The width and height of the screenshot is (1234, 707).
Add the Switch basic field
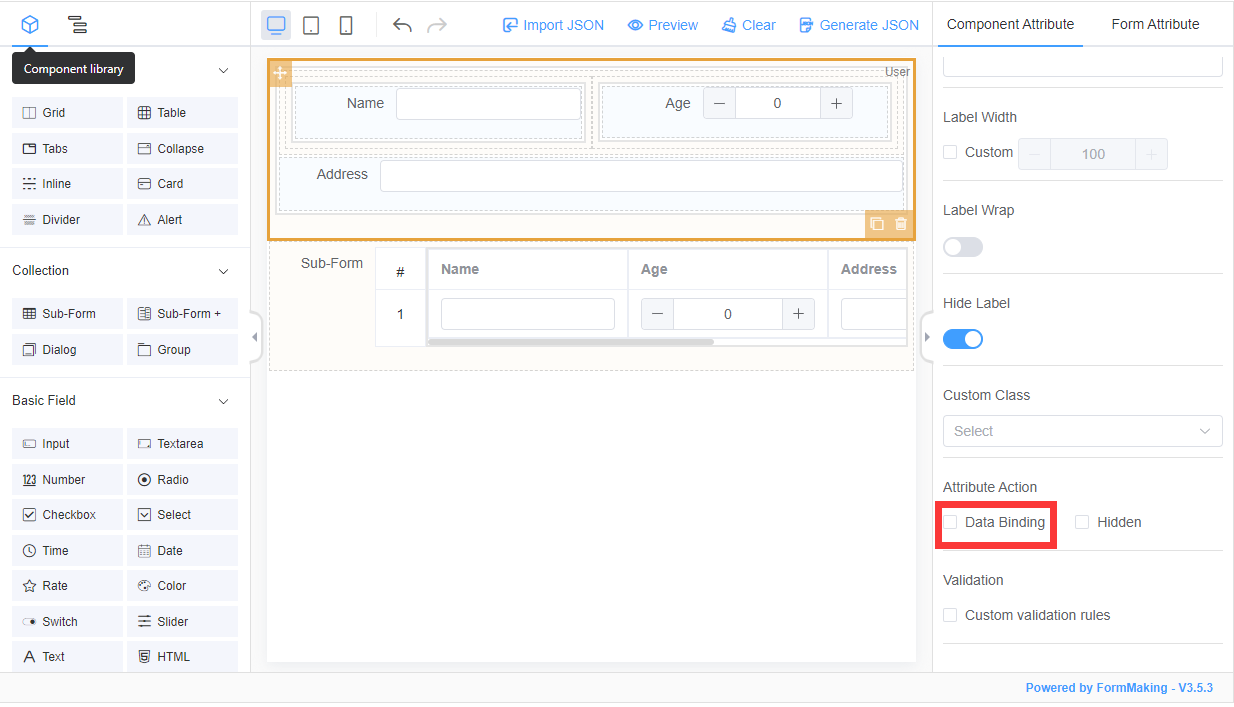(x=67, y=621)
